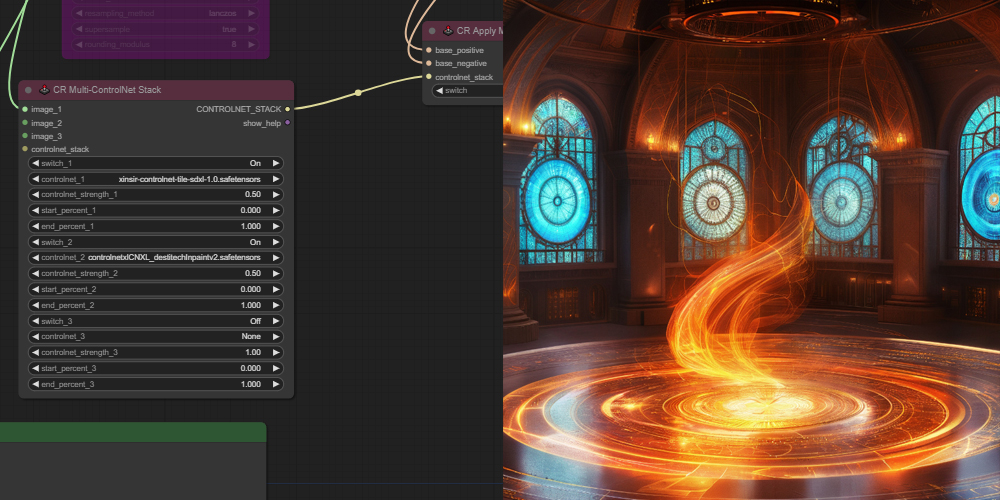Click the rounding_modulus value field
The height and width of the screenshot is (500, 1000).
tap(165, 45)
